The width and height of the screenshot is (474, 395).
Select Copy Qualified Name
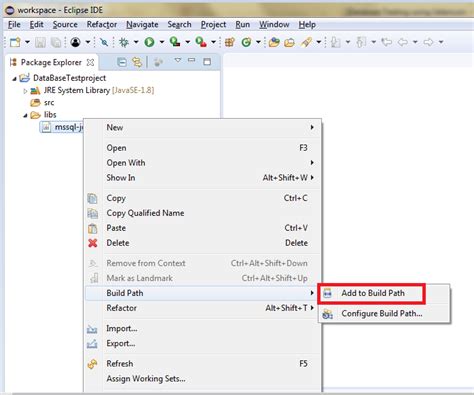202,213
